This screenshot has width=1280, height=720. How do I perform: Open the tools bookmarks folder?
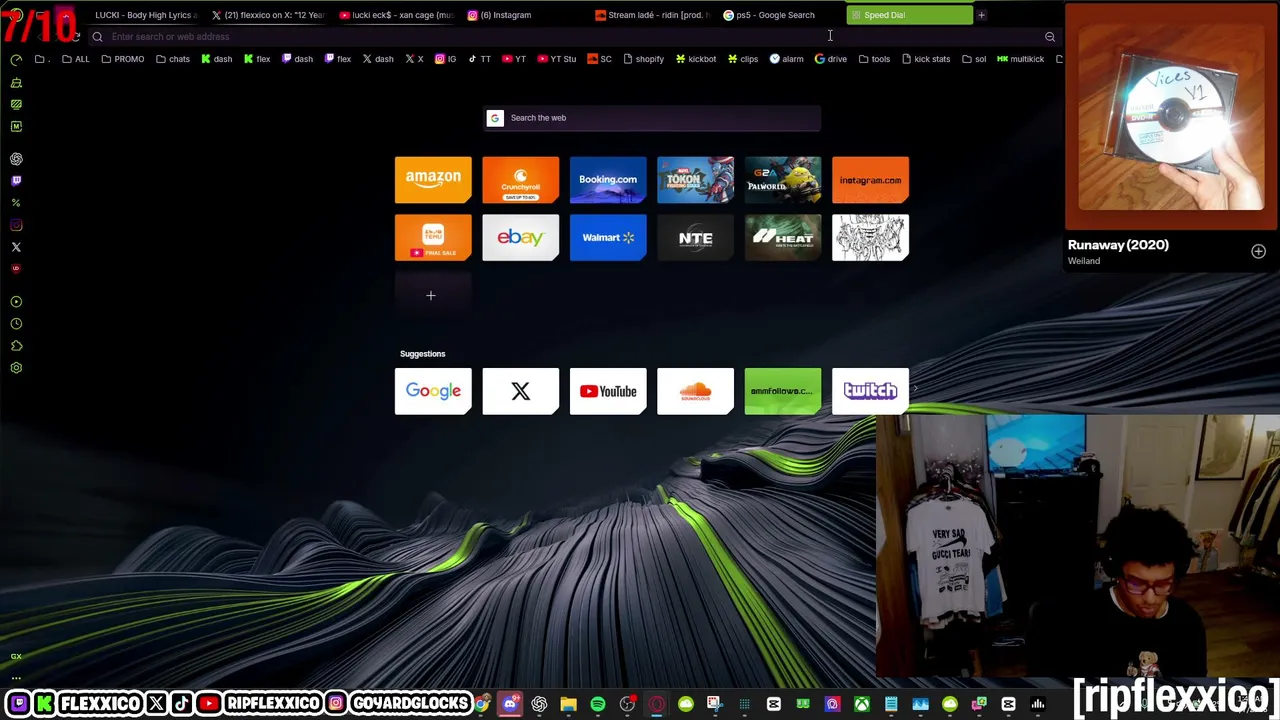874,59
